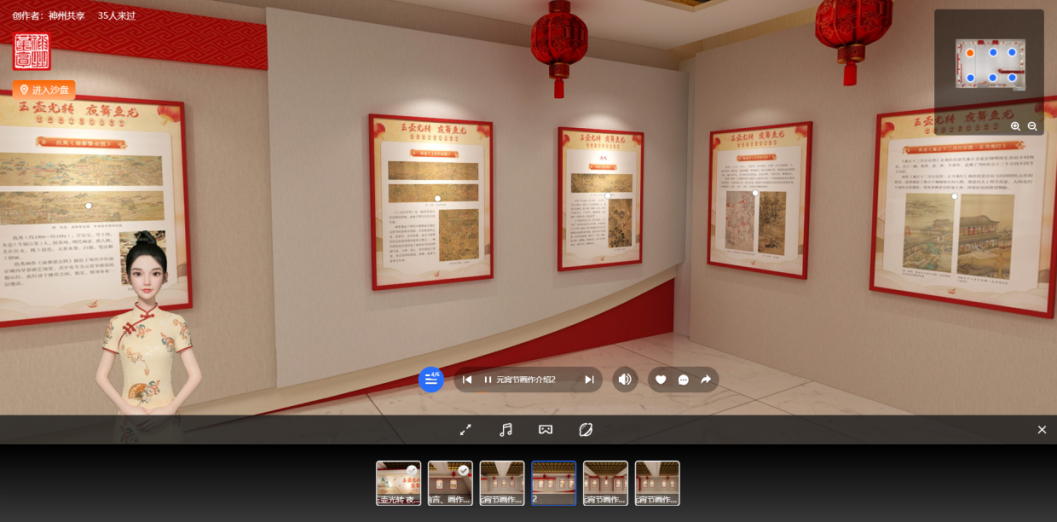
Task: Enable VR headset mode icon
Action: [545, 430]
